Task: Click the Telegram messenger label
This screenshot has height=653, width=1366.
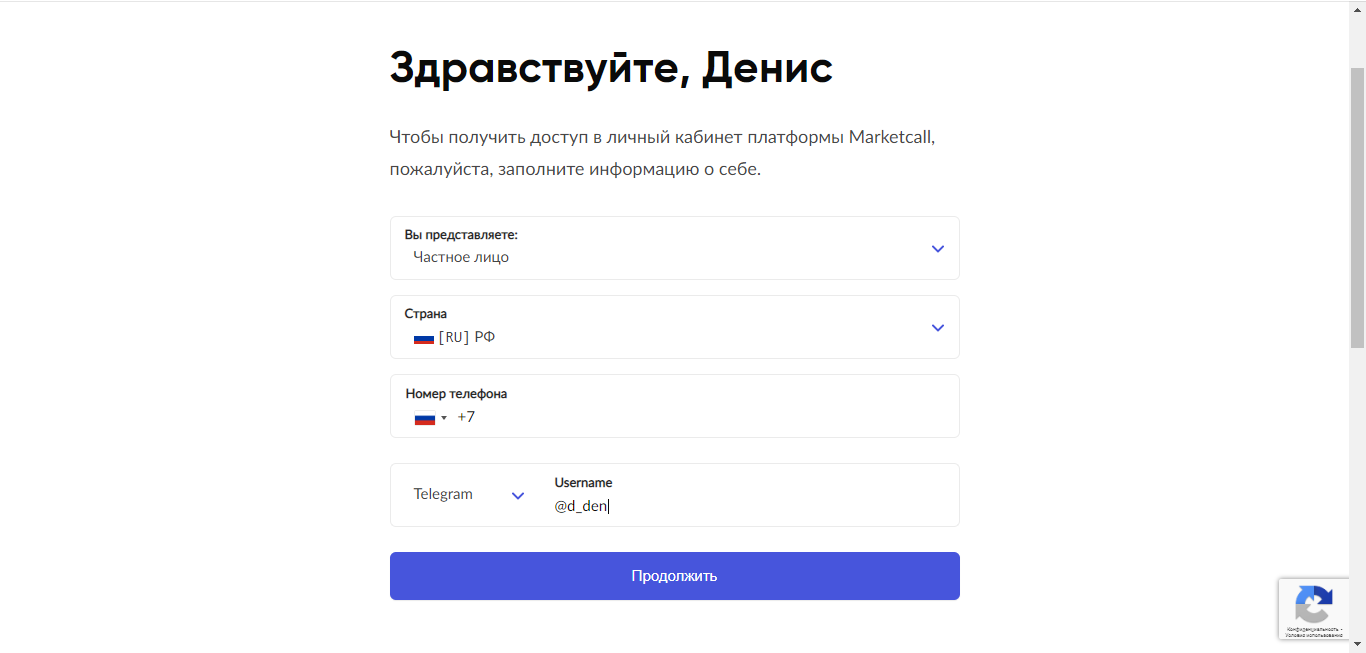Action: (x=443, y=494)
